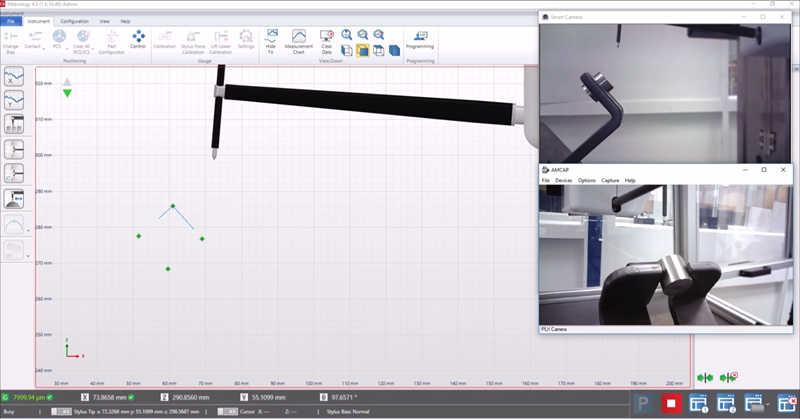The height and width of the screenshot is (419, 800).
Task: Click the Y profile measurement icon in sidebar
Action: click(x=15, y=99)
